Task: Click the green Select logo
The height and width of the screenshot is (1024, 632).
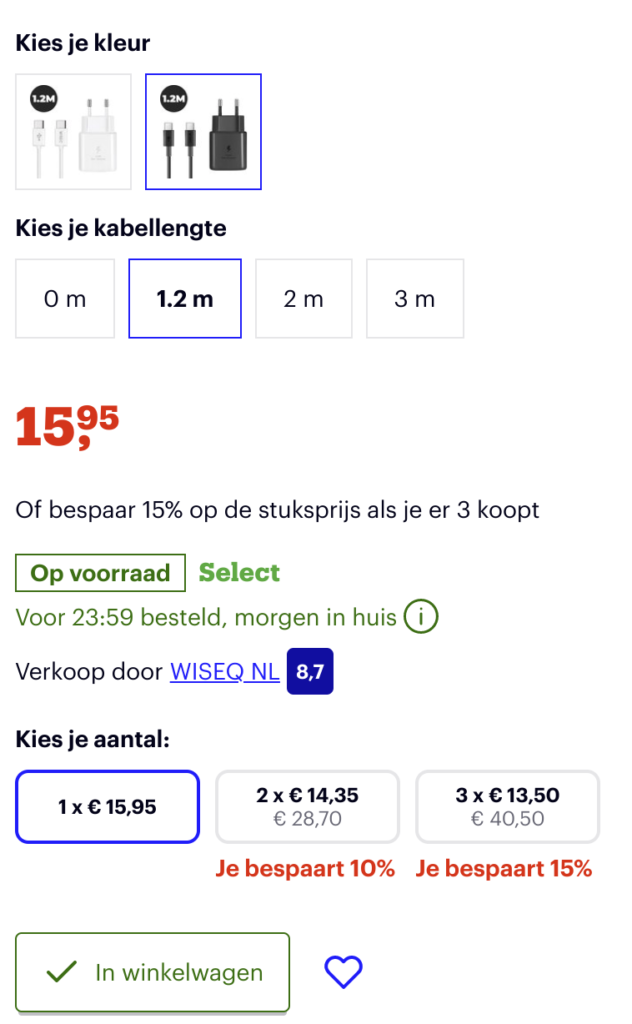Action: (x=239, y=573)
